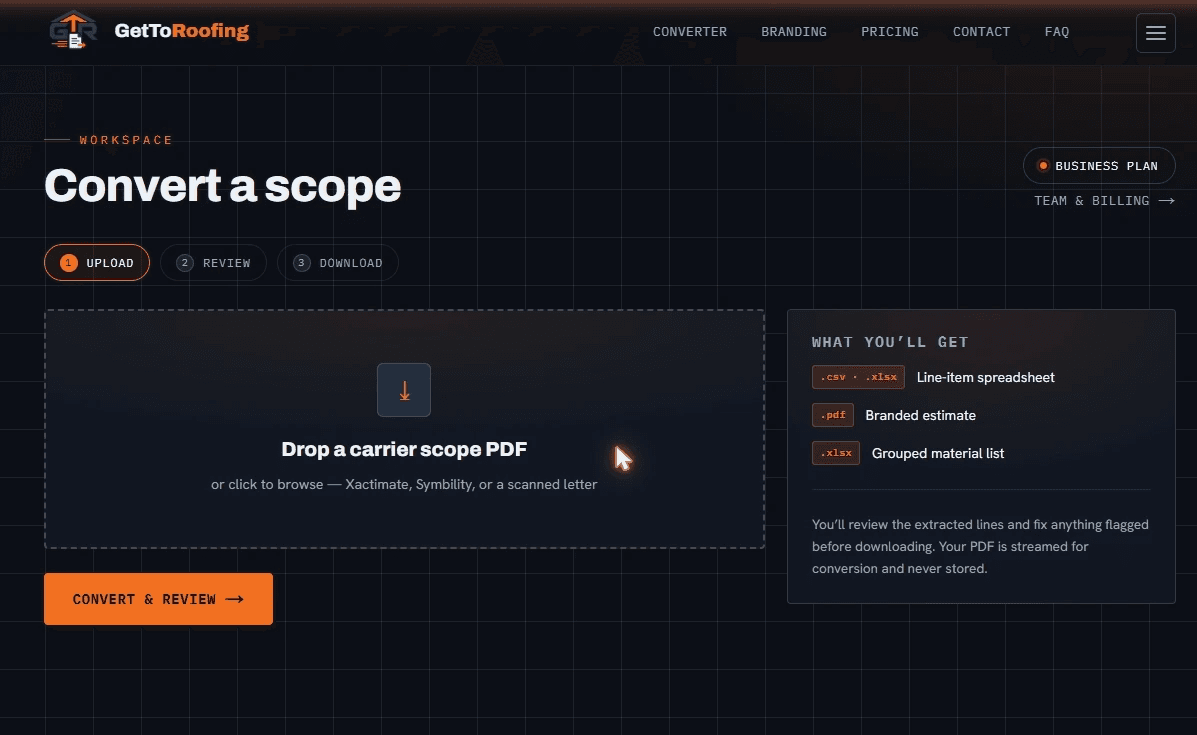Click the step 1 number circle
The height and width of the screenshot is (735, 1197).
(x=69, y=263)
